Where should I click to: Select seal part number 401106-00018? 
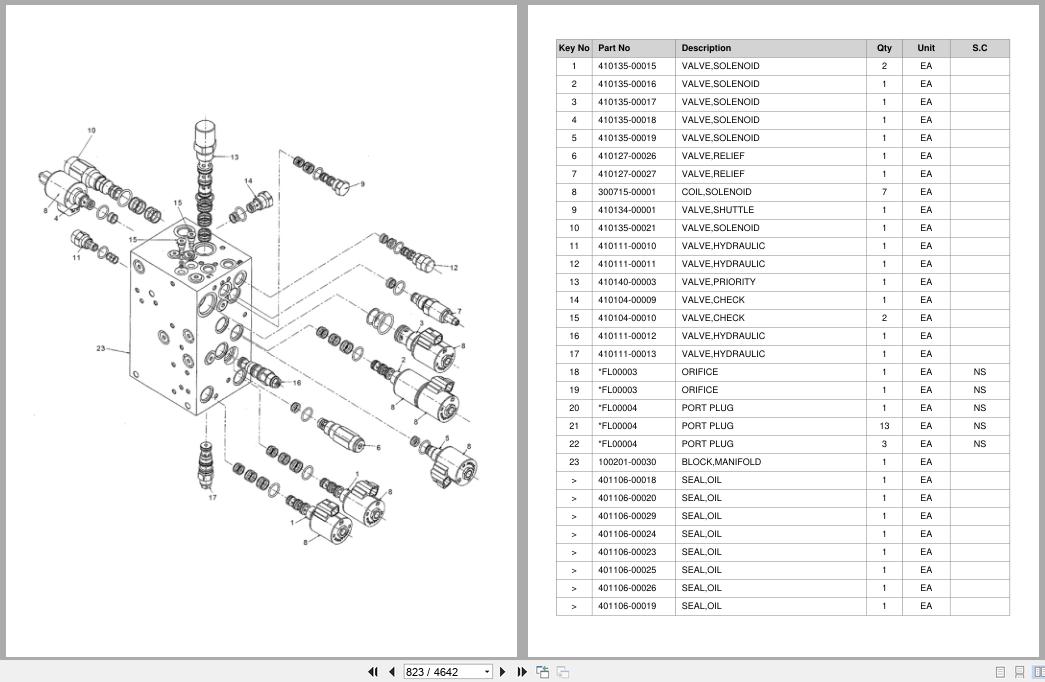(x=626, y=480)
